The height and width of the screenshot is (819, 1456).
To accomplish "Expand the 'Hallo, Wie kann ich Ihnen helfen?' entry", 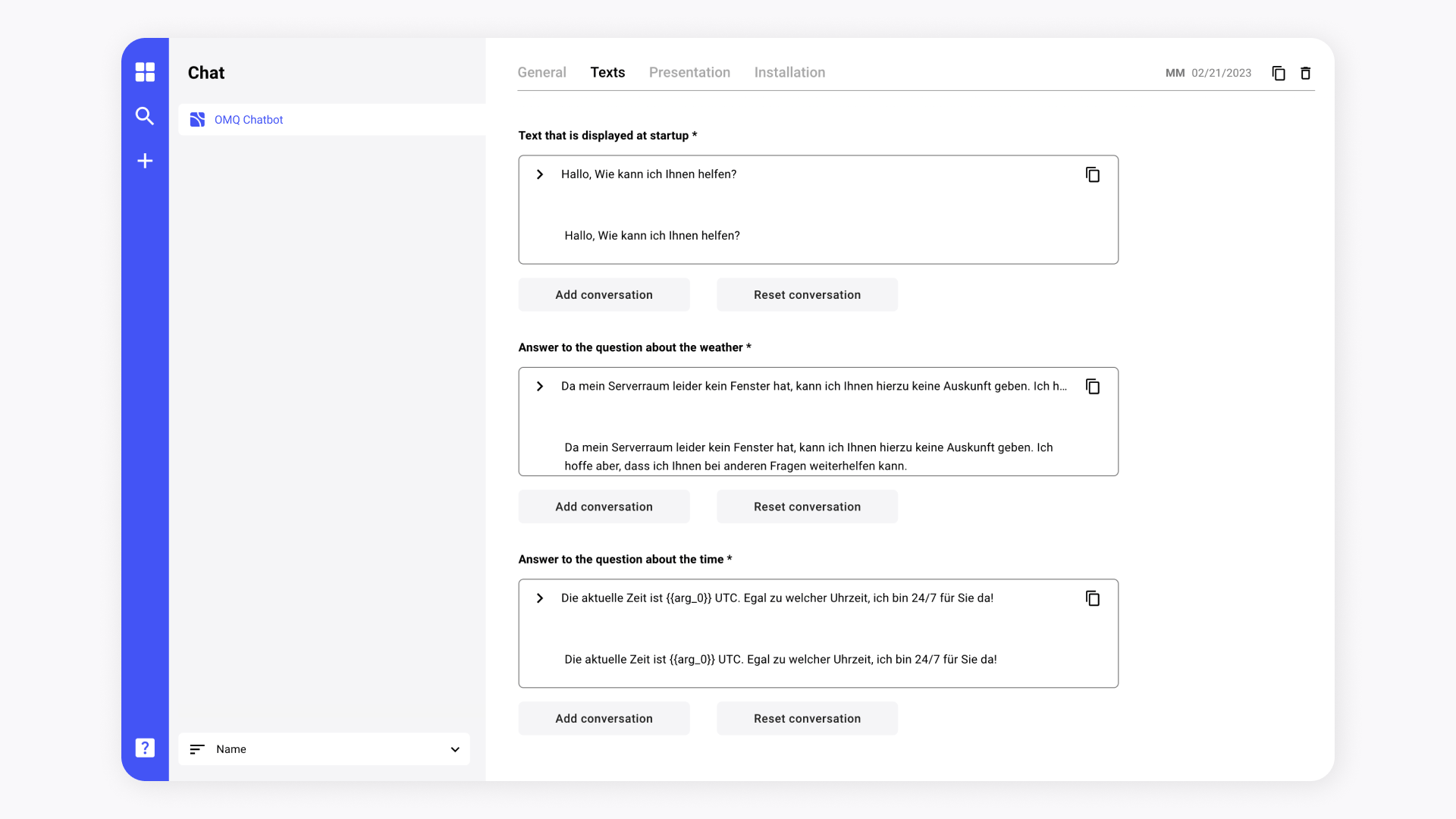I will [540, 174].
